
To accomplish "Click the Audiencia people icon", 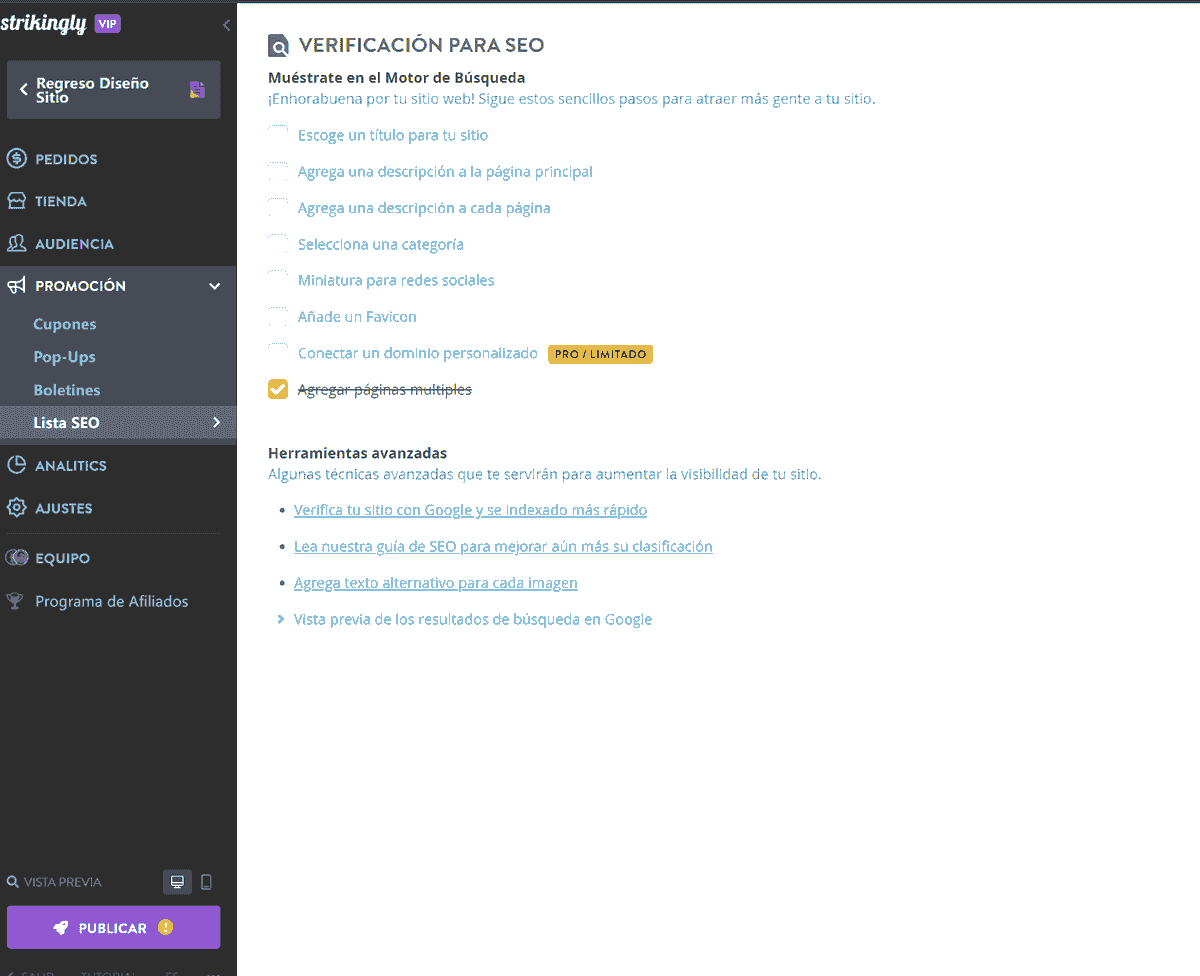I will tap(16, 244).
